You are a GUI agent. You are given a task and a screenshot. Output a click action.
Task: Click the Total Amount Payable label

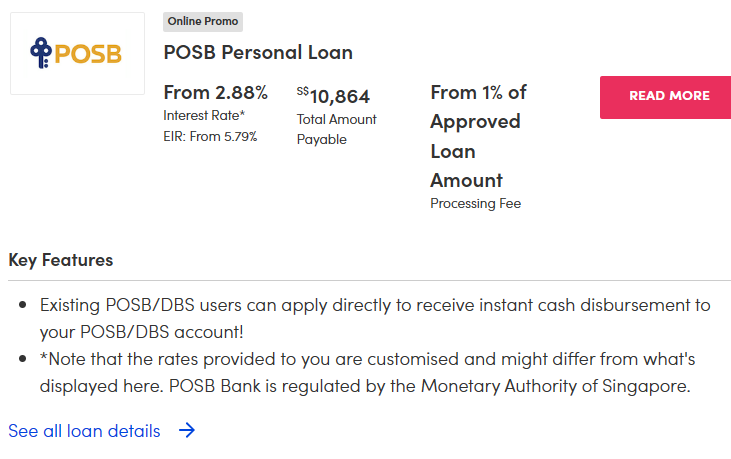[x=336, y=129]
